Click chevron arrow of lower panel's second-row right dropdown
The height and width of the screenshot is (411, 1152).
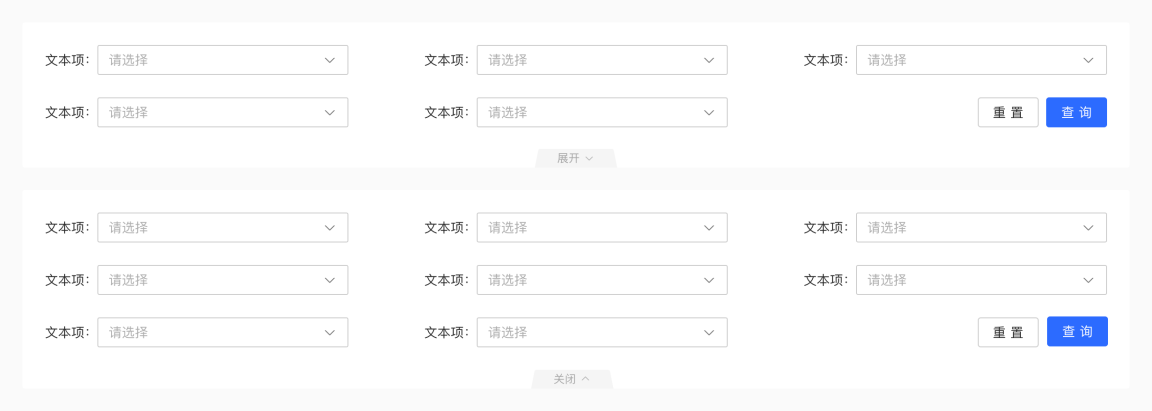pyautogui.click(x=1089, y=280)
